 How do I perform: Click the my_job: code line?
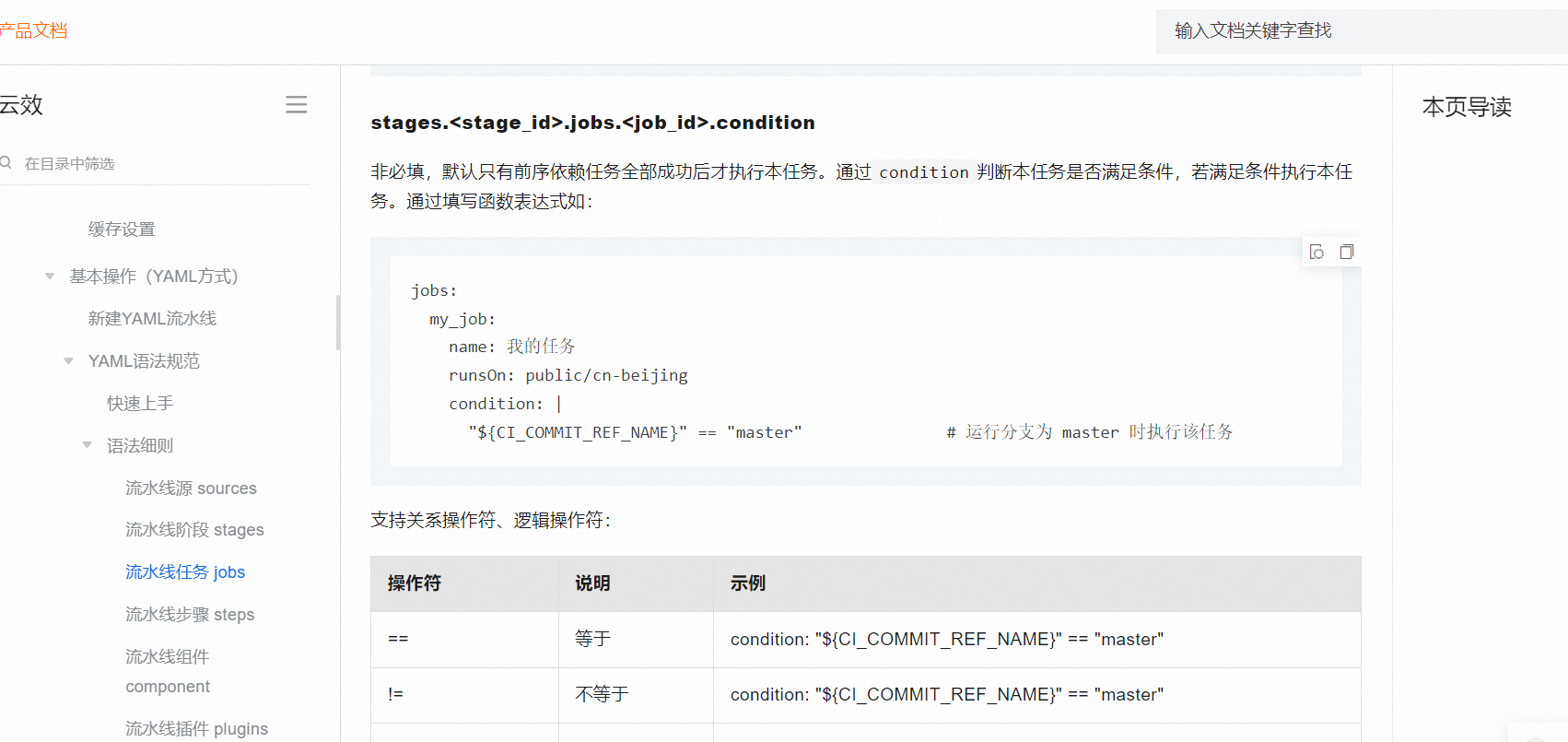[x=462, y=319]
